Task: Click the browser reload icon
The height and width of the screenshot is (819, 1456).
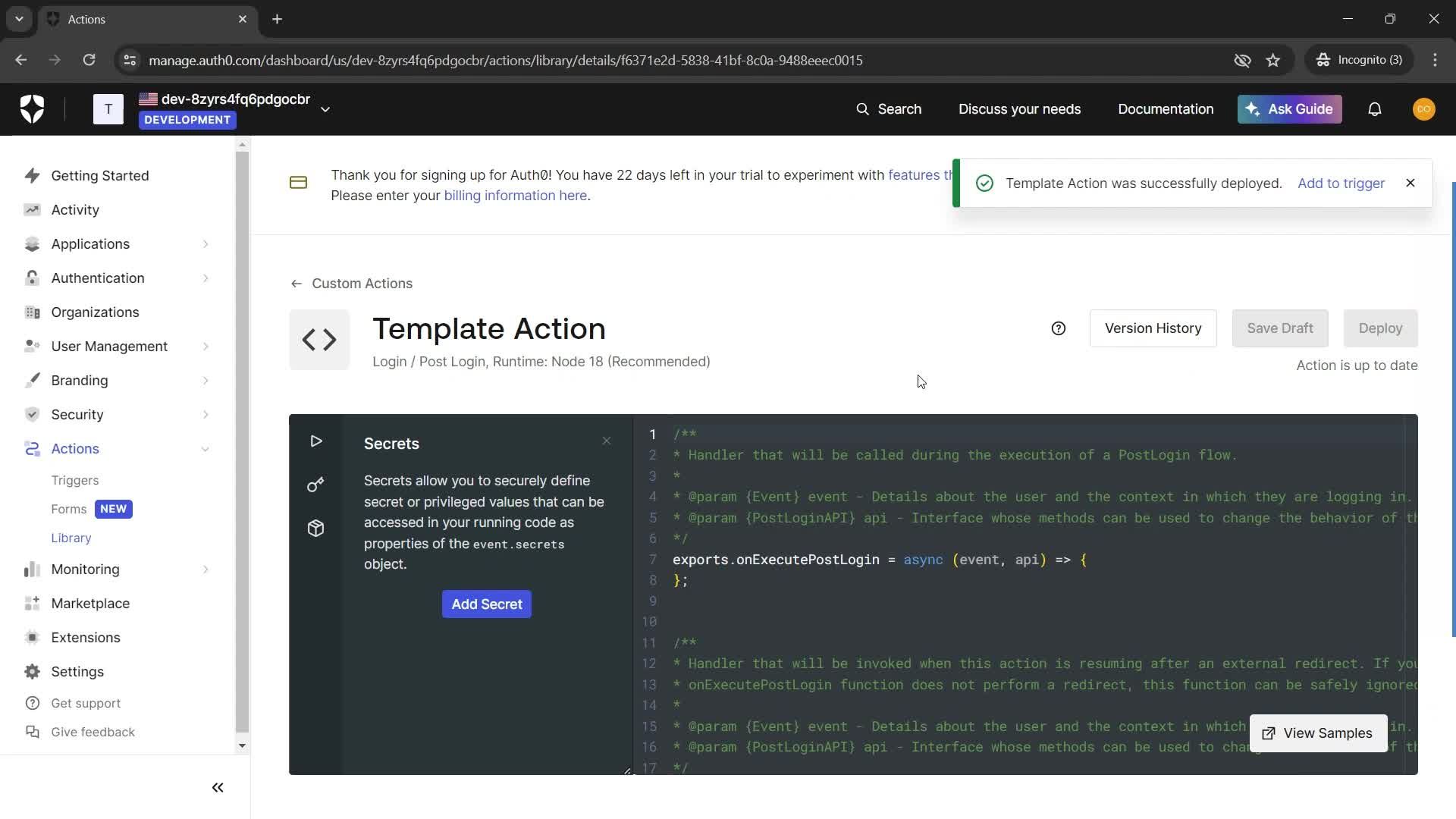Action: 89,60
